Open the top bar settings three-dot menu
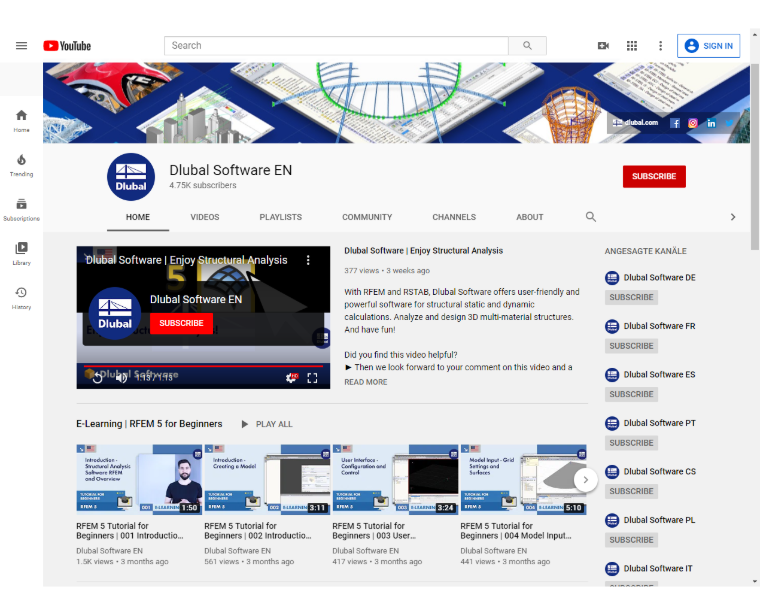 [x=660, y=46]
